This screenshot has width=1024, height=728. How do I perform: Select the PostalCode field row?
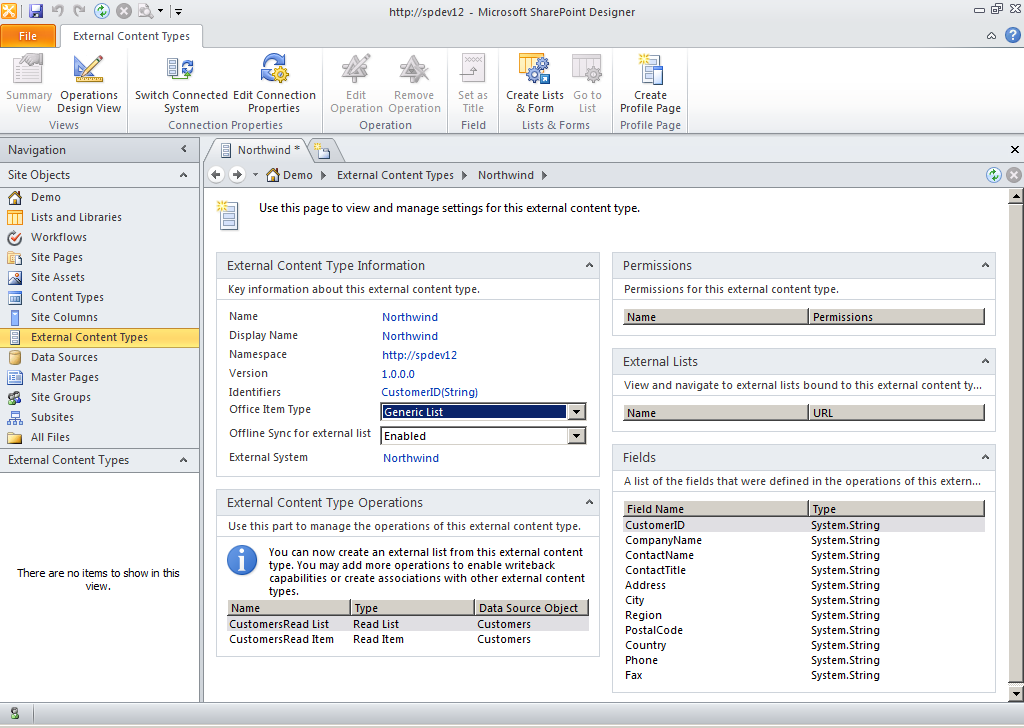point(804,630)
